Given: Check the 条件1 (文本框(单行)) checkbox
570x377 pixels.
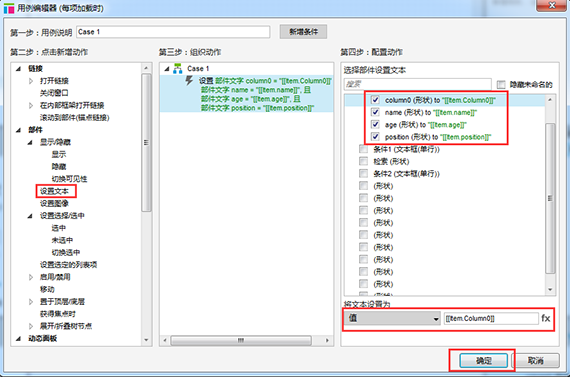Looking at the screenshot, I should tap(363, 149).
